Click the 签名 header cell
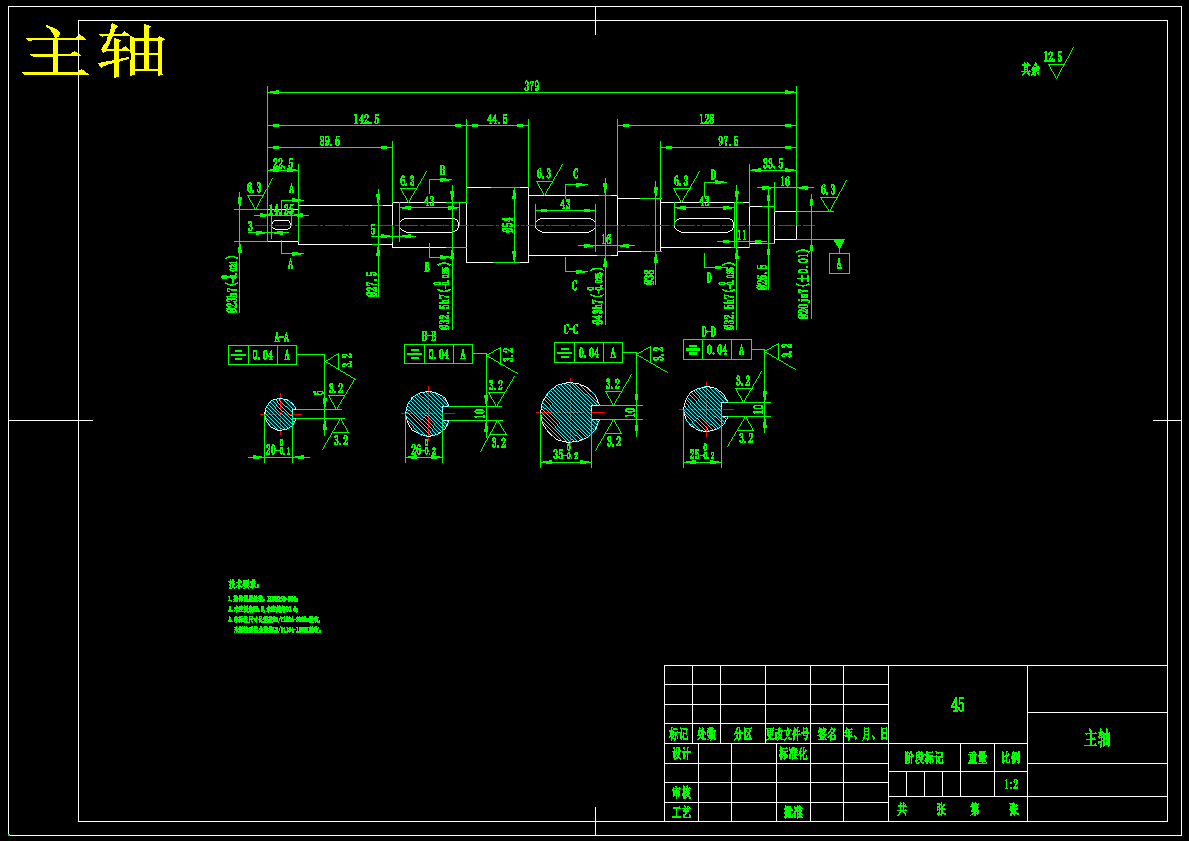This screenshot has width=1189, height=841. coord(827,734)
